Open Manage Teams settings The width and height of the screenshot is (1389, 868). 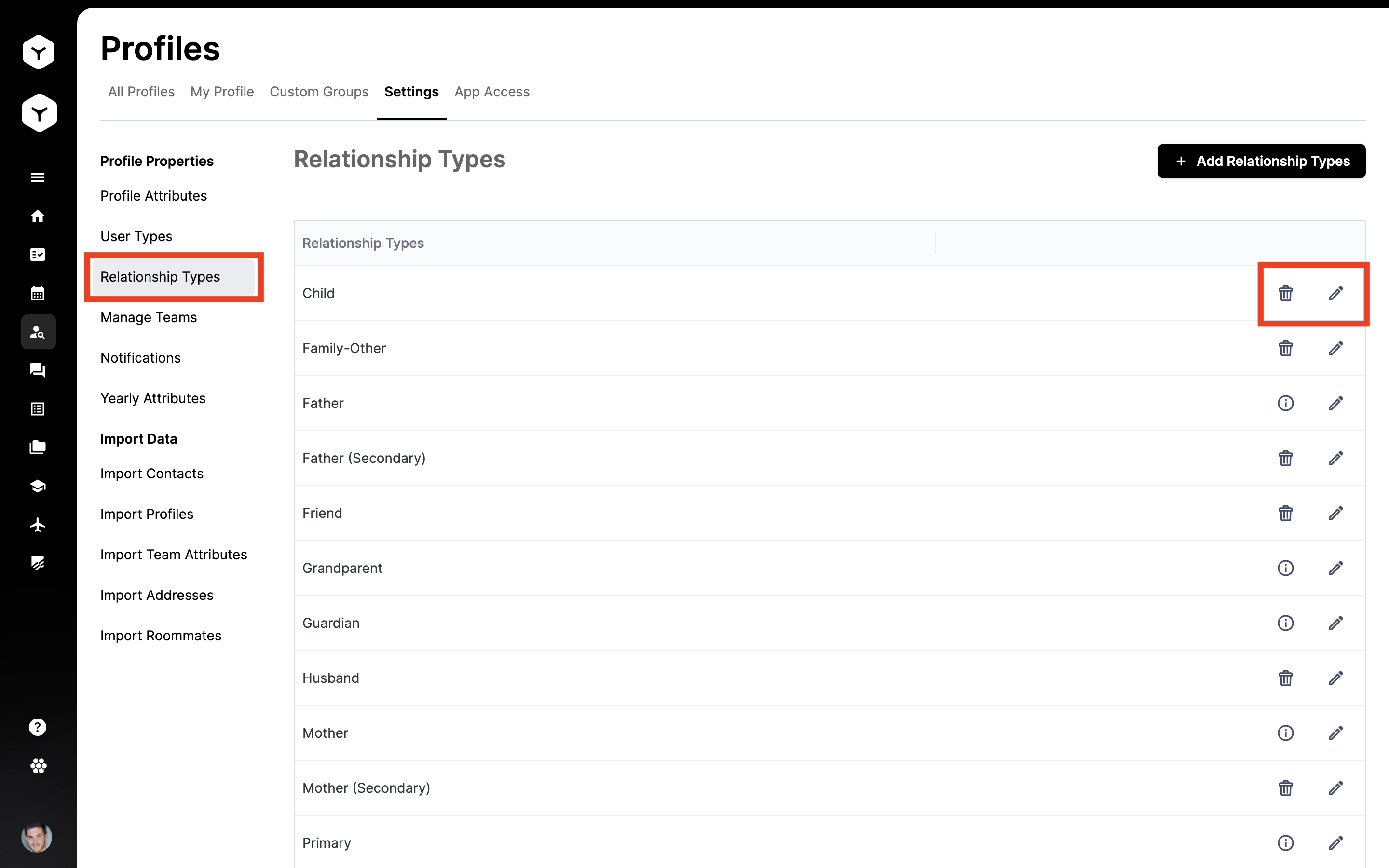click(x=149, y=317)
